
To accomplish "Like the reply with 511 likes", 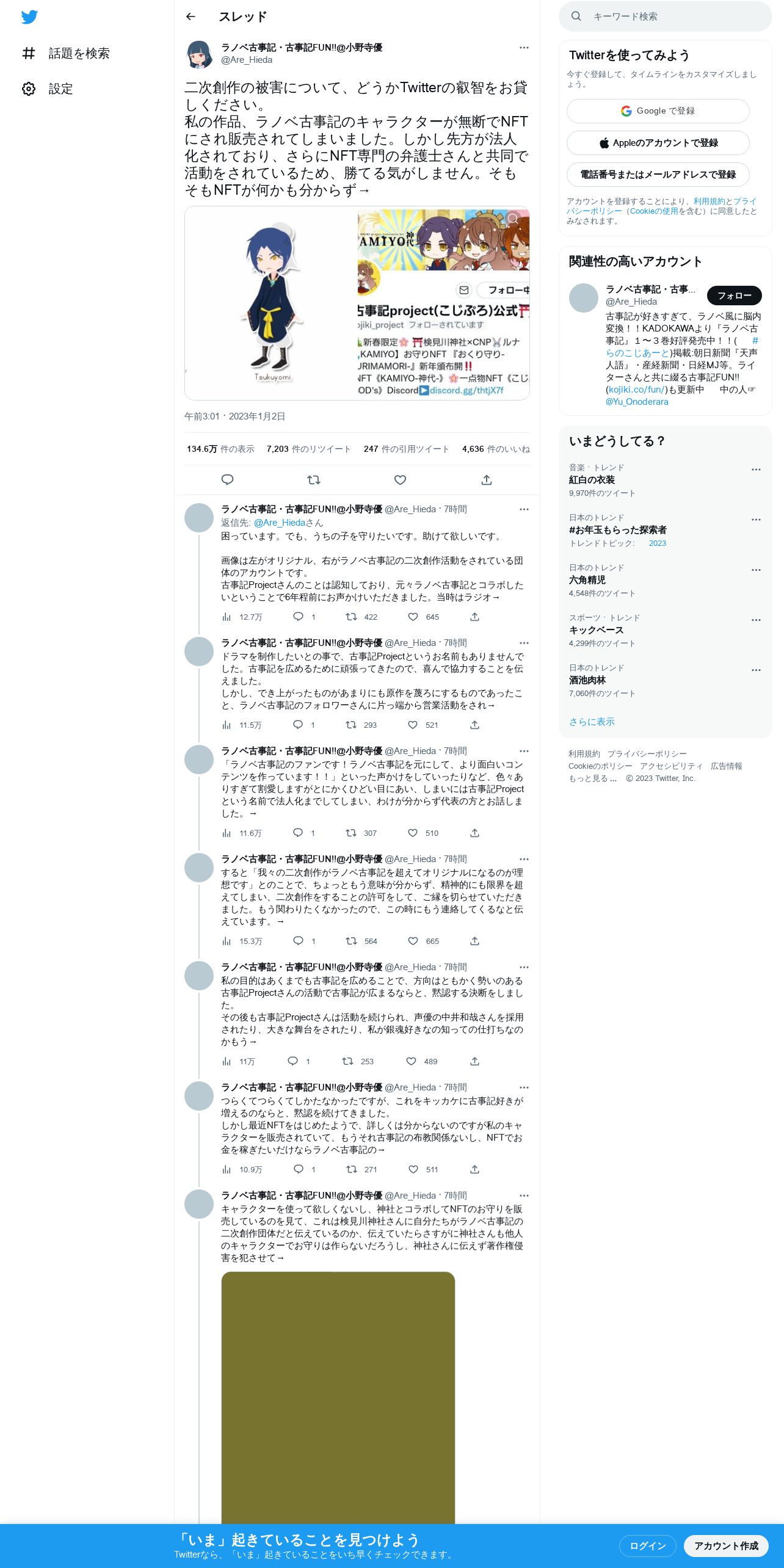I will [413, 1169].
